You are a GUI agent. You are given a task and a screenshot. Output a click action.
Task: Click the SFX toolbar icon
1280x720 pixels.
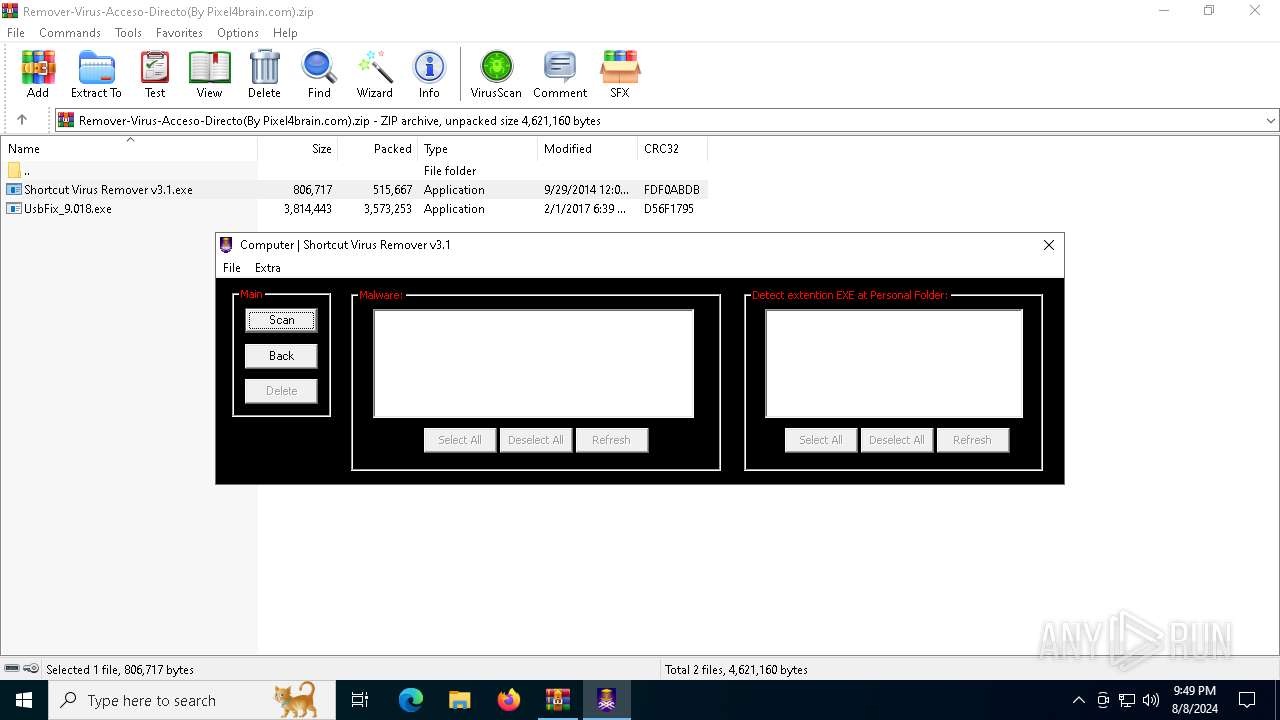620,74
